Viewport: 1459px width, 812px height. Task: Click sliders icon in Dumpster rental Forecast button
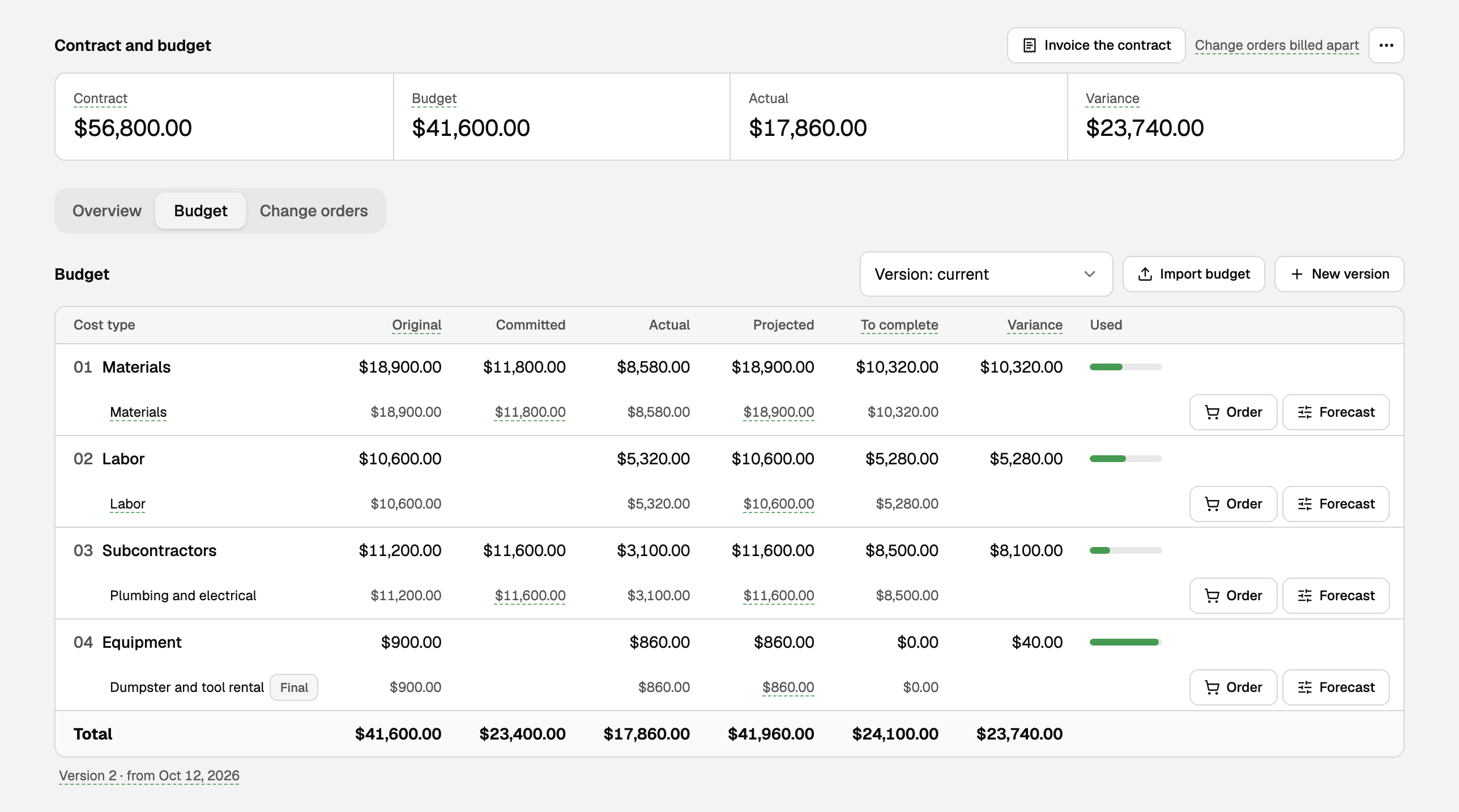[x=1305, y=687]
